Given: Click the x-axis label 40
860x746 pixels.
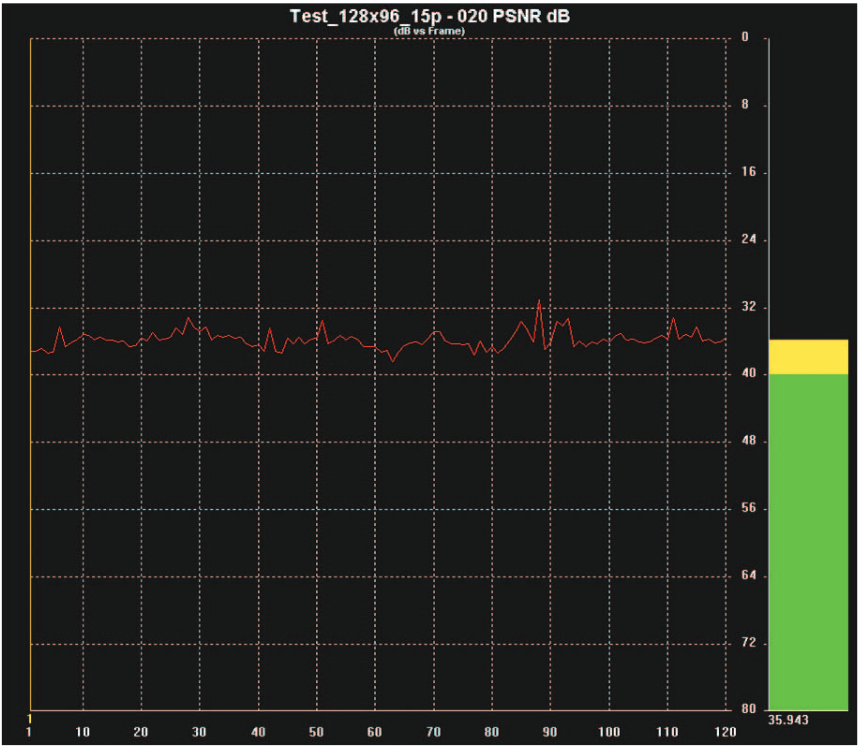Looking at the screenshot, I should click(258, 732).
